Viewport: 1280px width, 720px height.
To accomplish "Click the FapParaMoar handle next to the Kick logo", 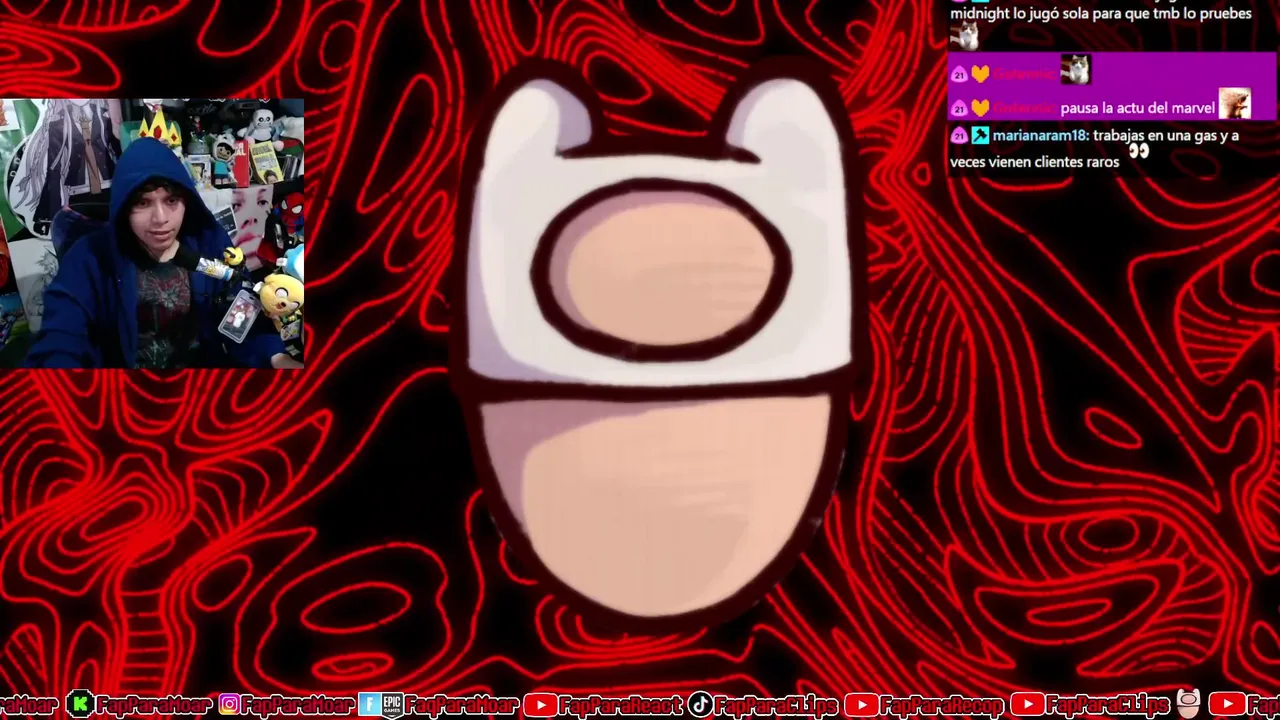I will tap(153, 705).
